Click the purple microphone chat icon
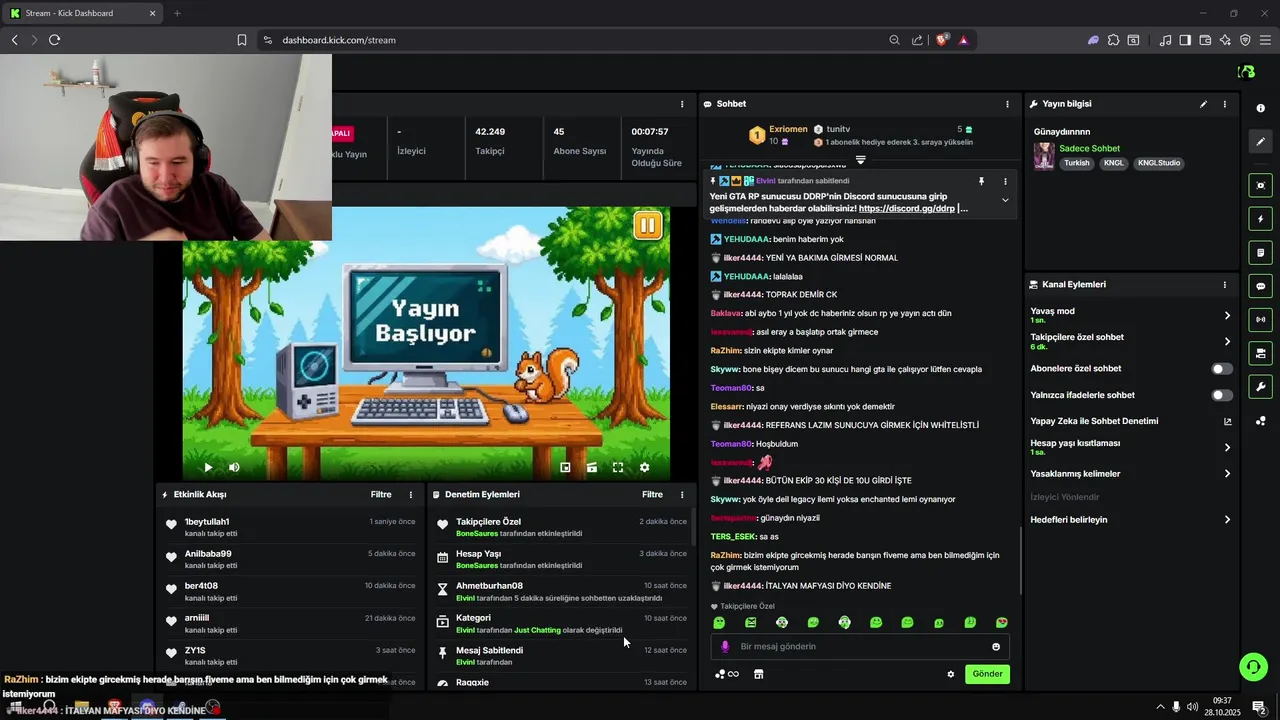 click(726, 646)
